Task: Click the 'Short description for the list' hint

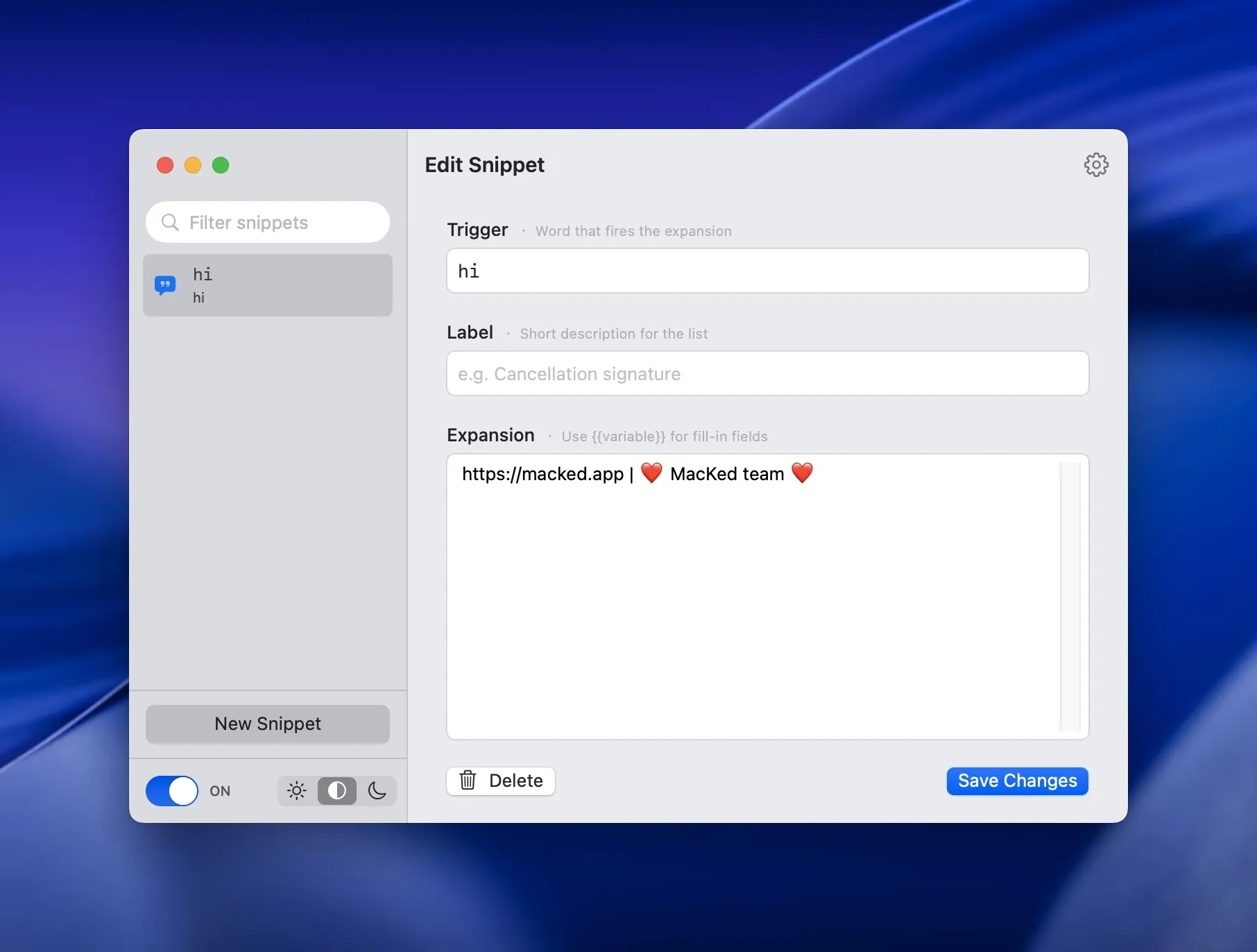Action: coord(614,334)
